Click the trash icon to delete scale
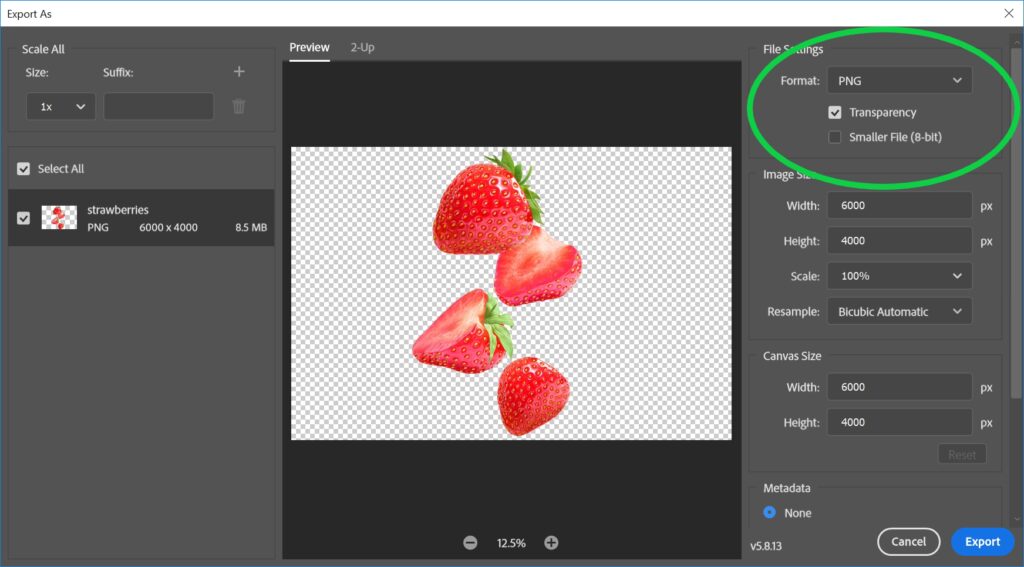Screen dimensions: 1024x567 tap(239, 106)
